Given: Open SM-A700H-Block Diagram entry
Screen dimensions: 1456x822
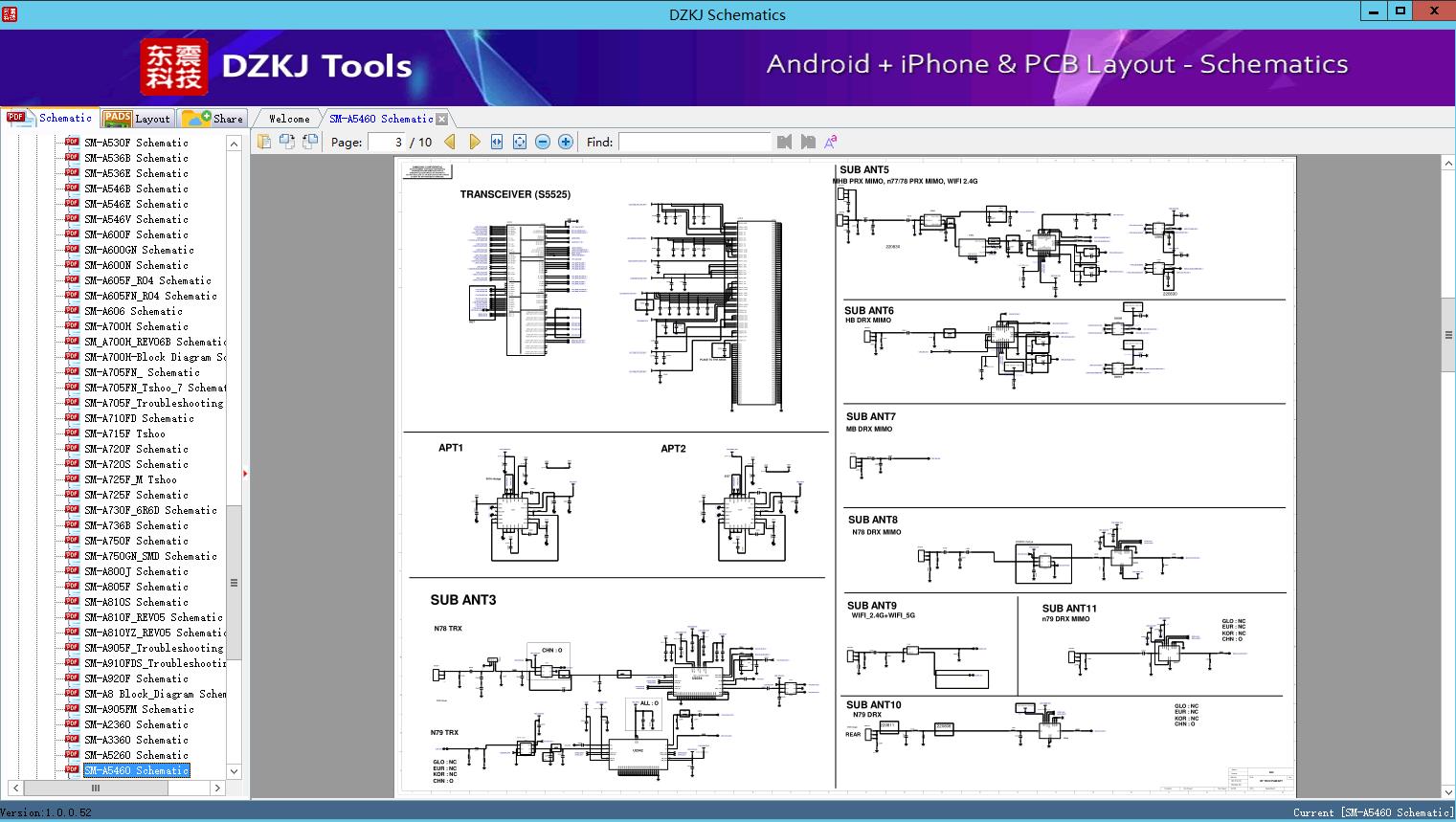Looking at the screenshot, I should pos(155,357).
